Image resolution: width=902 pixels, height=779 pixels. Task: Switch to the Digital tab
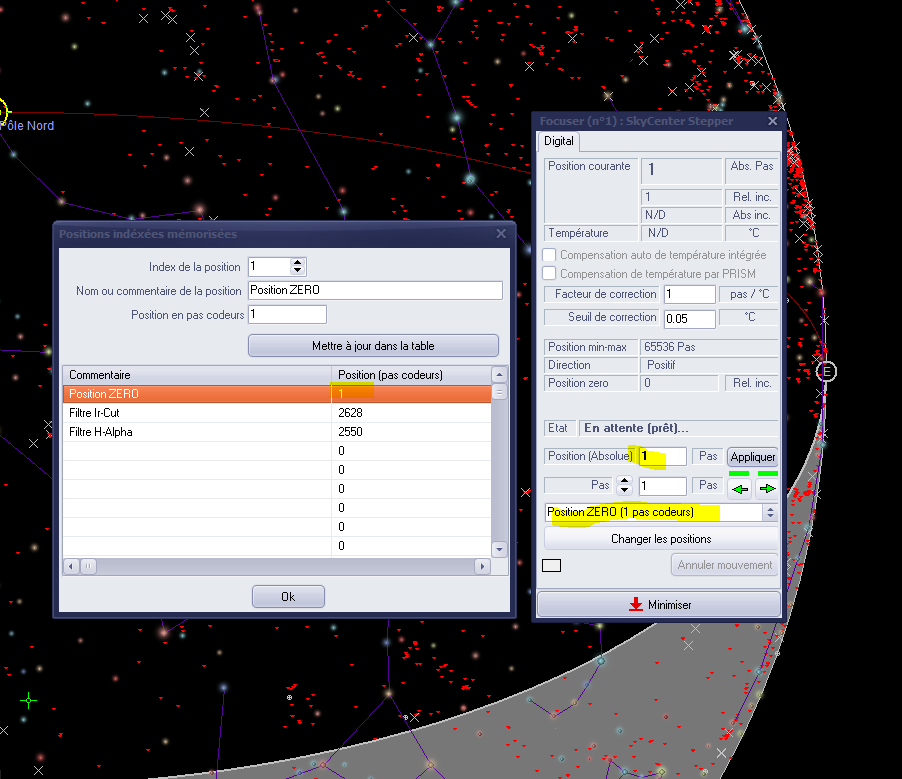tap(558, 142)
